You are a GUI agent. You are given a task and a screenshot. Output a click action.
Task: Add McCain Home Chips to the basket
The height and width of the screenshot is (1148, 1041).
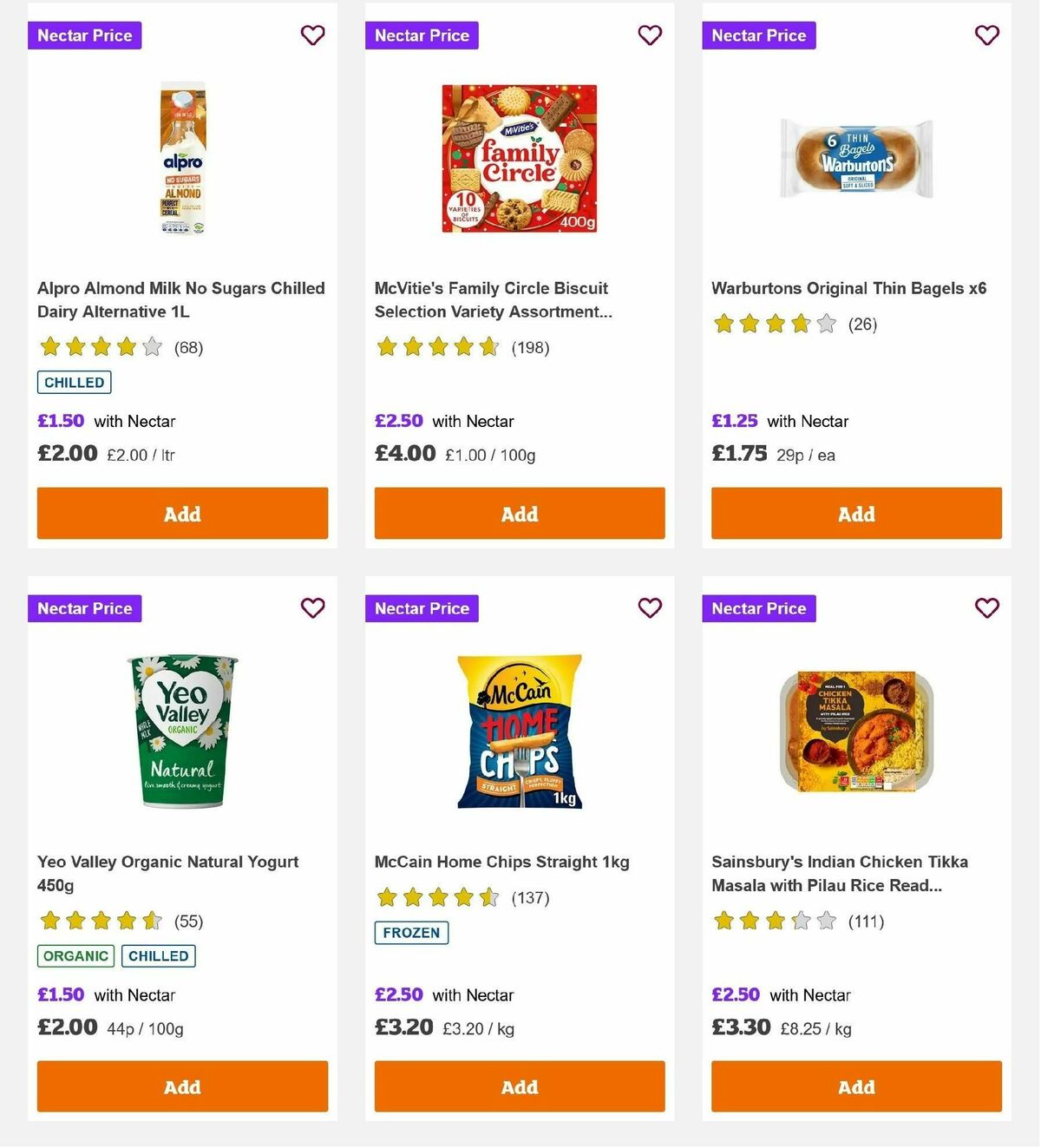click(519, 1086)
